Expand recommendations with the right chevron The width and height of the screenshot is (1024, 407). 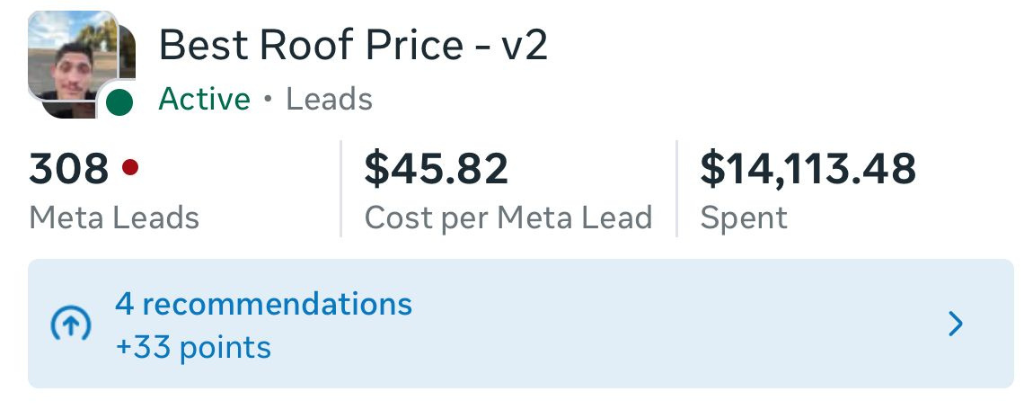956,324
